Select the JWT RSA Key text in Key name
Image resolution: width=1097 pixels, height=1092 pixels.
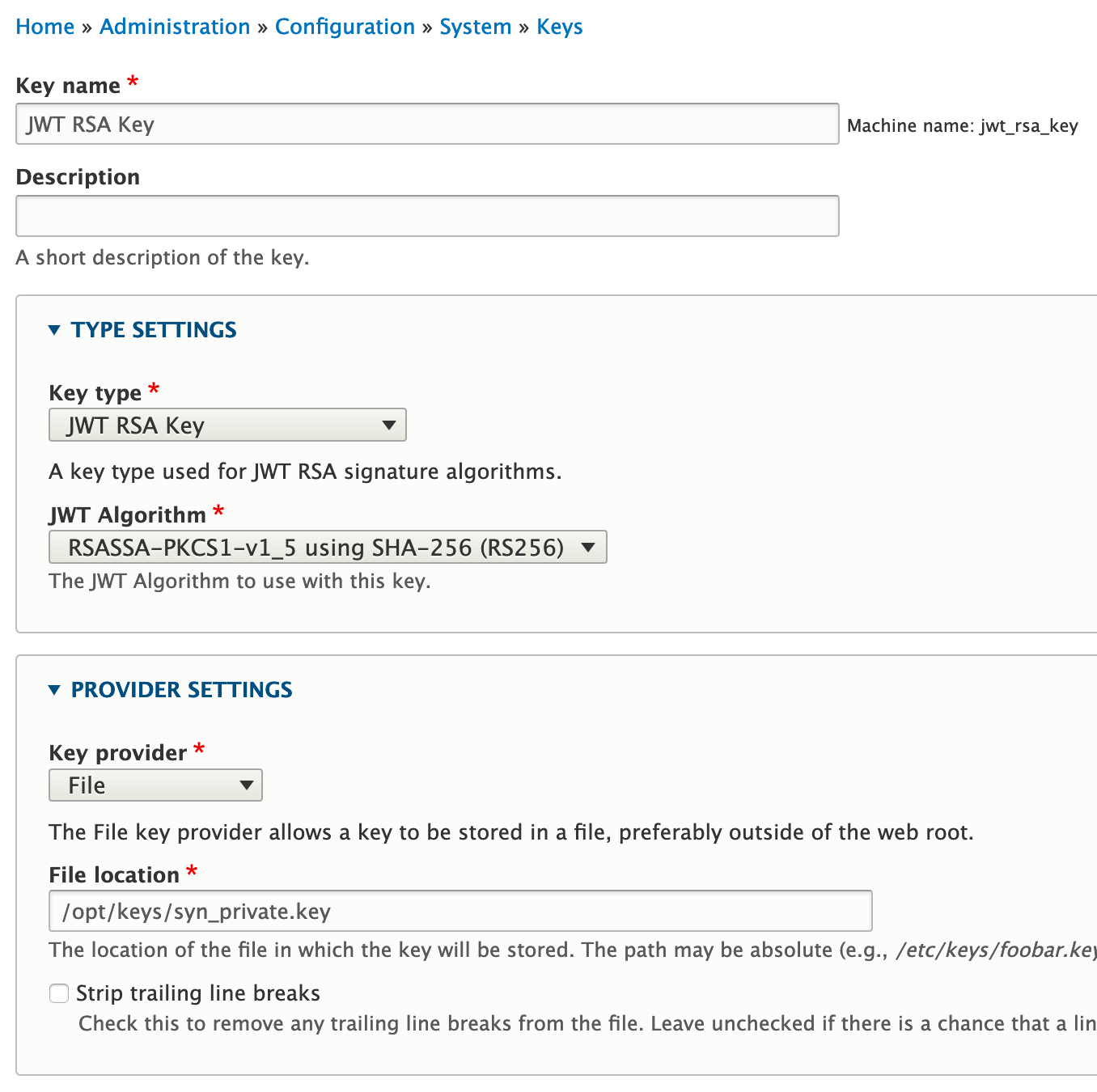[89, 124]
